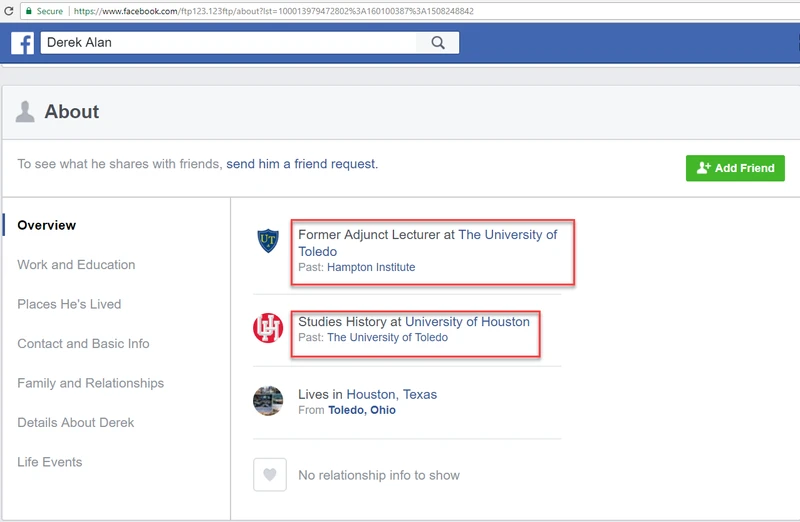Click the About heading text

point(71,112)
